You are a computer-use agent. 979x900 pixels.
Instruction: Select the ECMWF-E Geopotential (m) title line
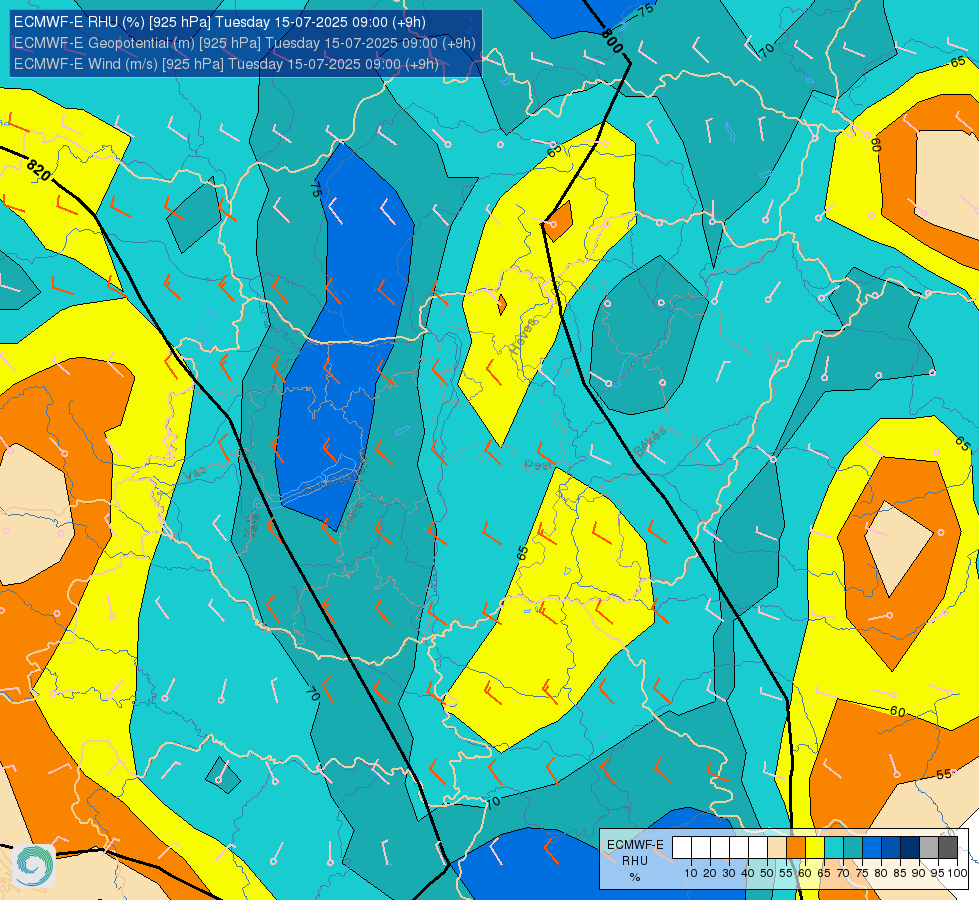[x=245, y=43]
